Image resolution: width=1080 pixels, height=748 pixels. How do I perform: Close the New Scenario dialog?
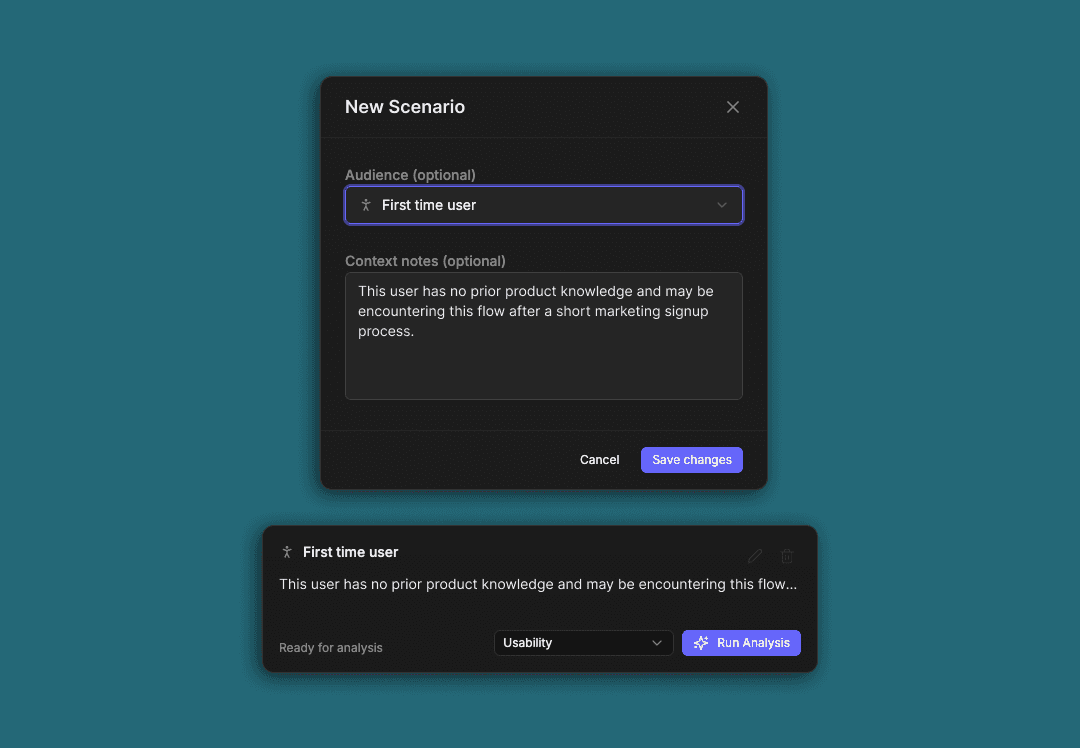point(732,107)
